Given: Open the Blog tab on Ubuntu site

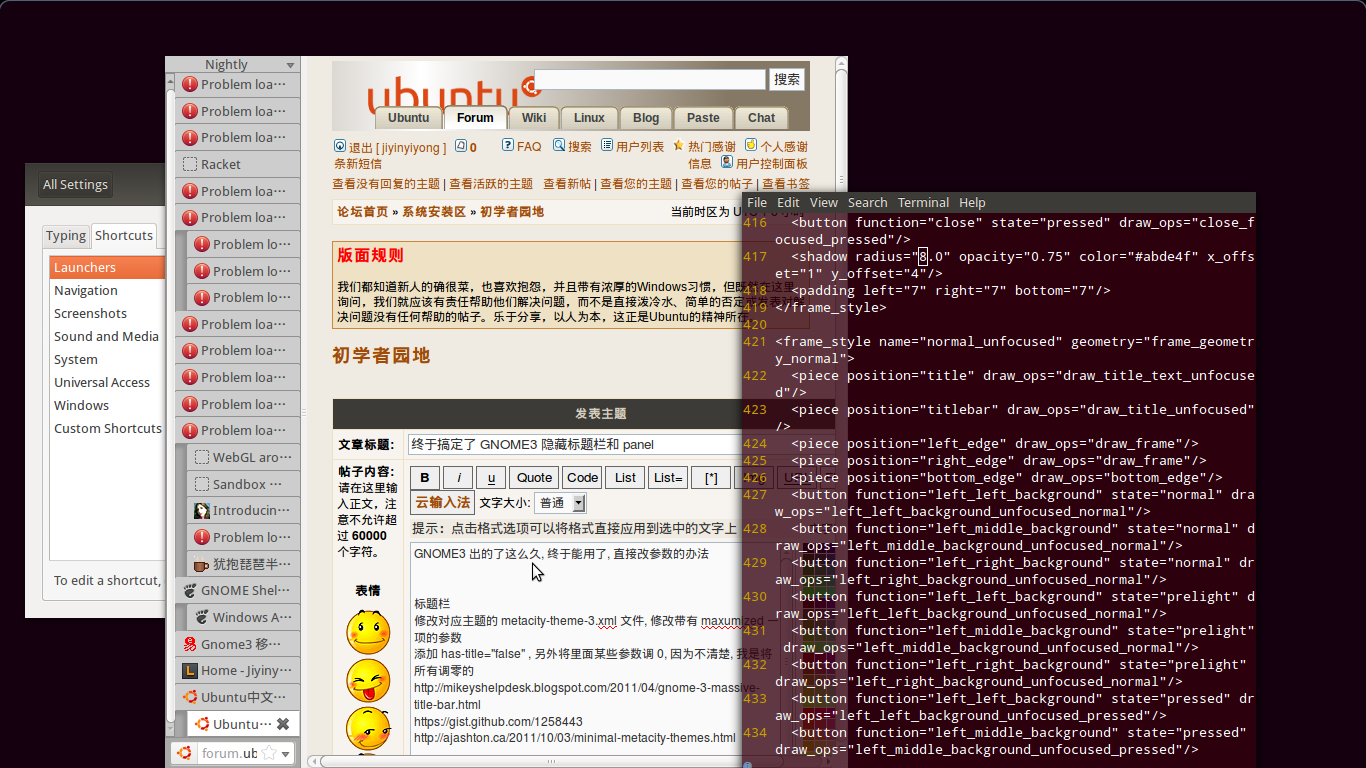Looking at the screenshot, I should click(x=646, y=118).
